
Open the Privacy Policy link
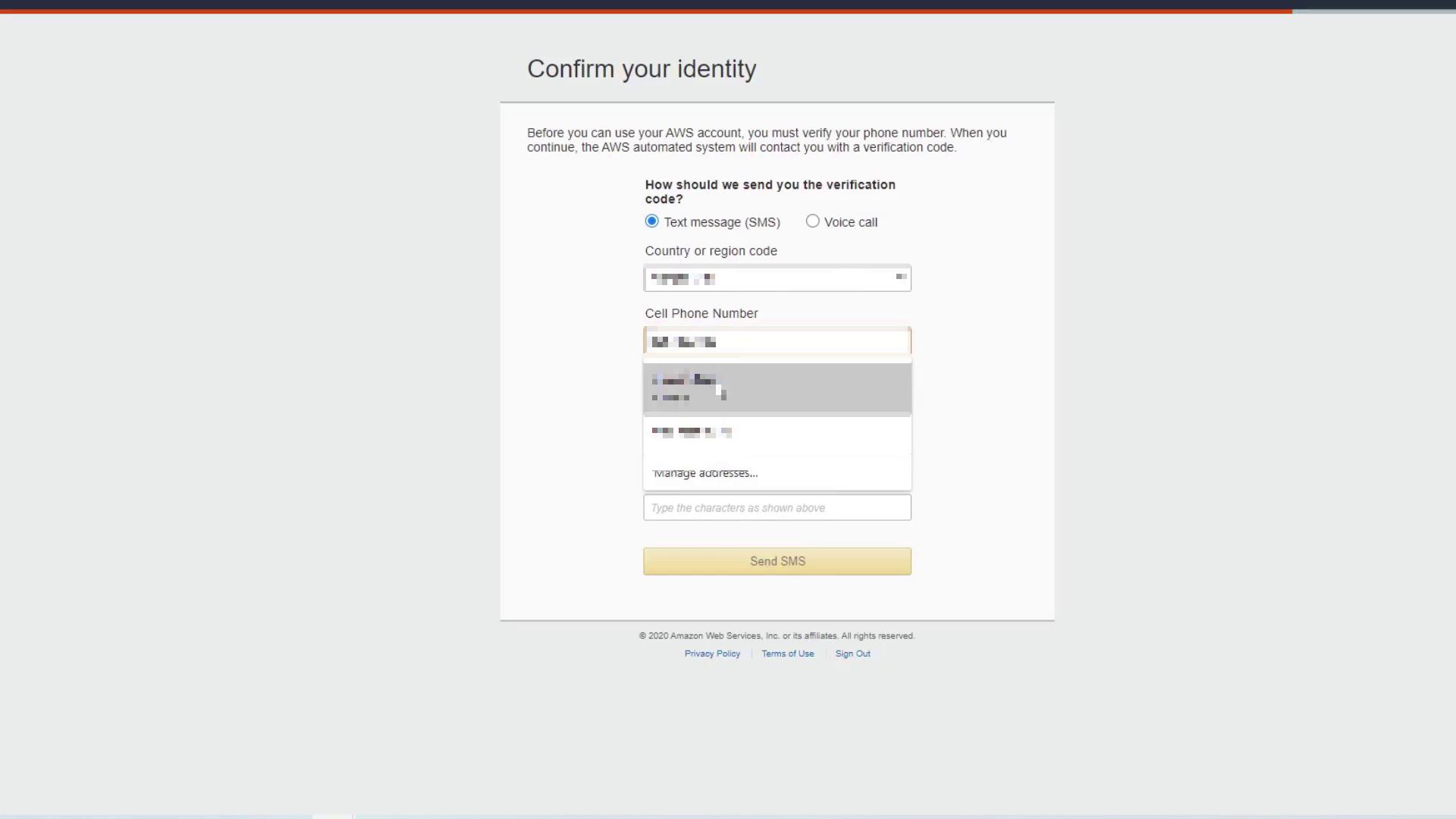712,654
